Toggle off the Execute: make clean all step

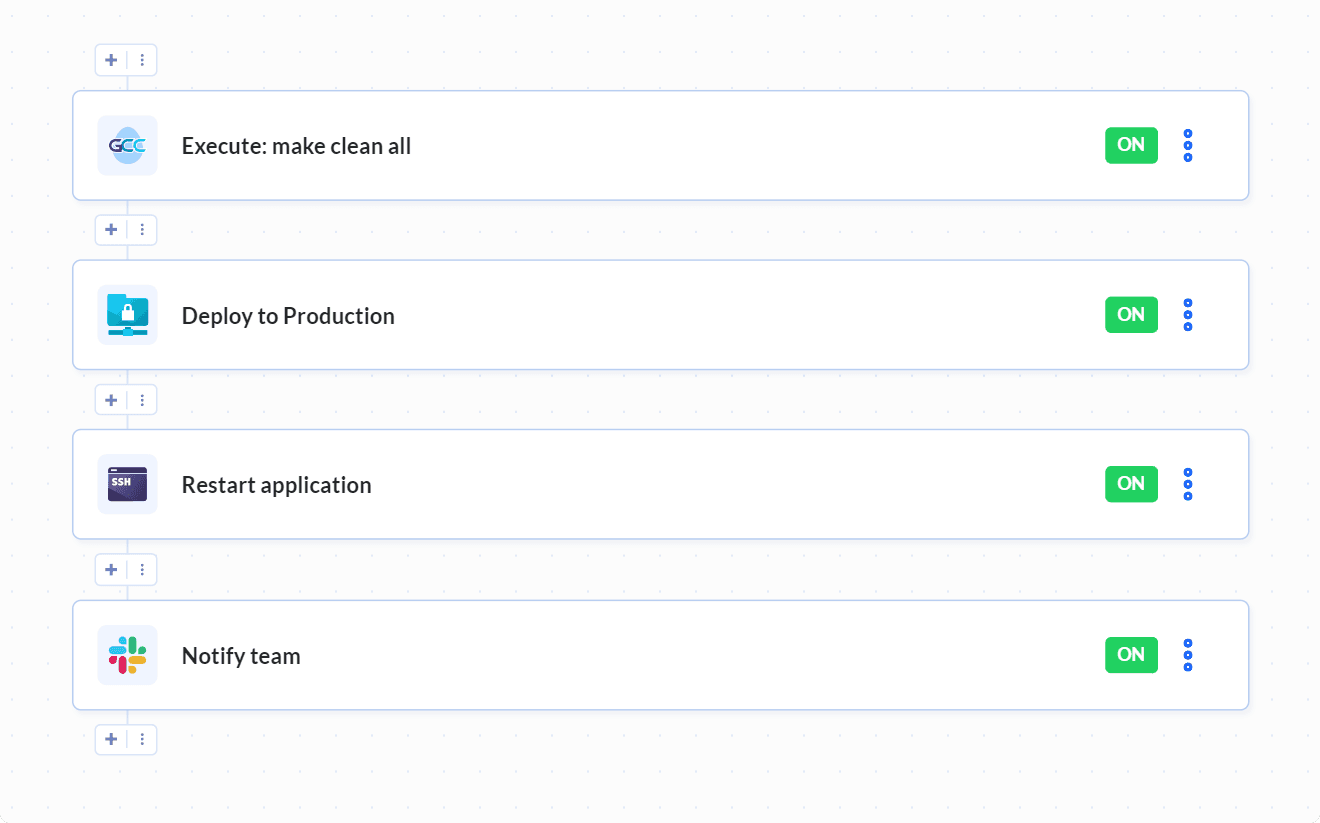point(1131,145)
